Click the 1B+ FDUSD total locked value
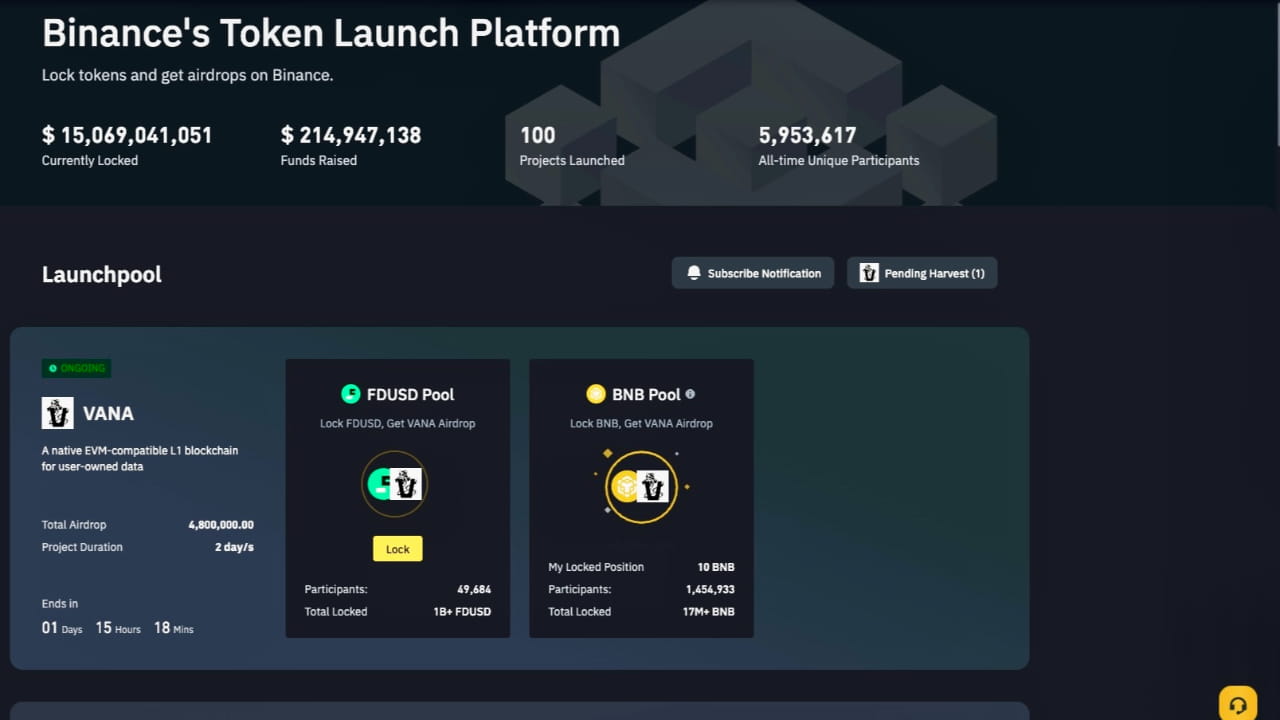The height and width of the screenshot is (720, 1280). pos(464,612)
